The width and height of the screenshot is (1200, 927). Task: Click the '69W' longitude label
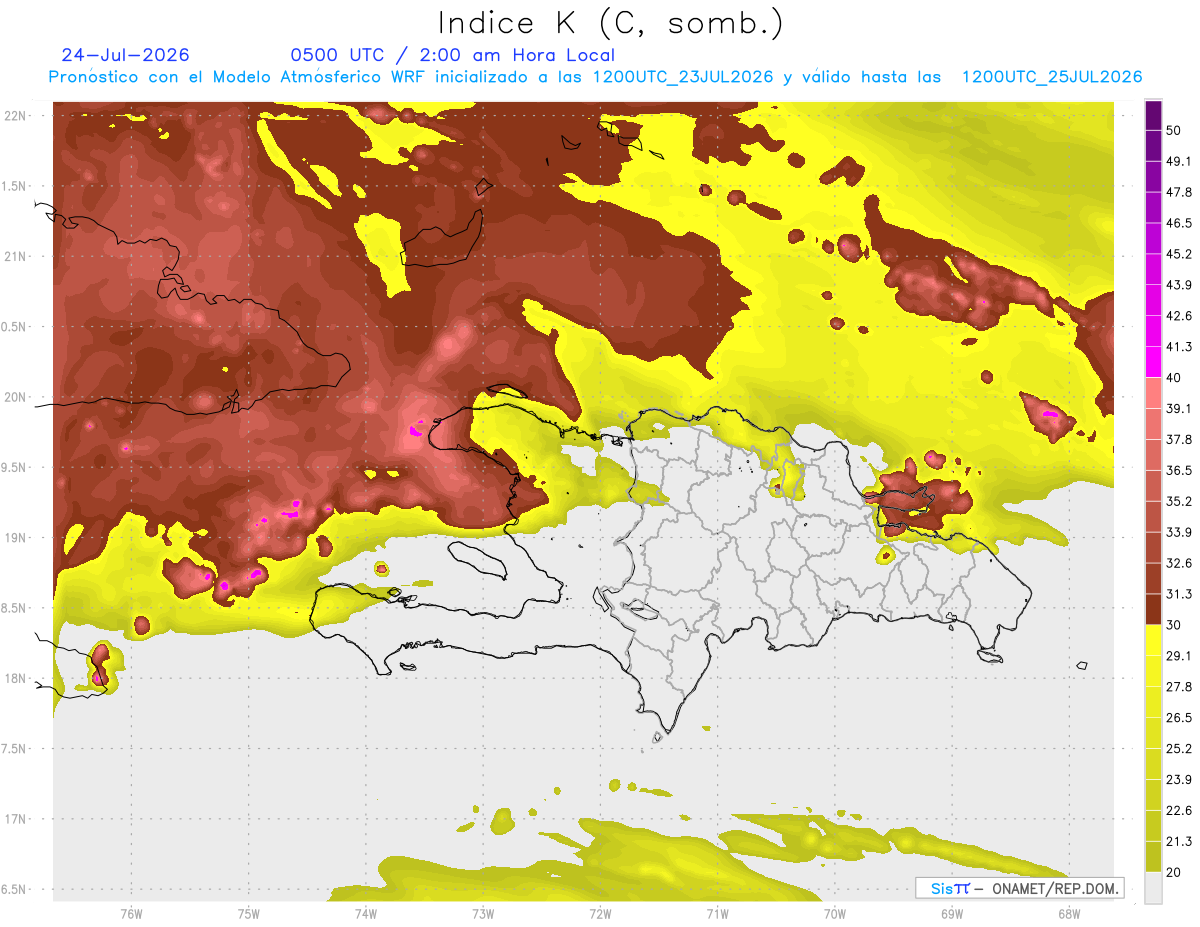pyautogui.click(x=952, y=914)
